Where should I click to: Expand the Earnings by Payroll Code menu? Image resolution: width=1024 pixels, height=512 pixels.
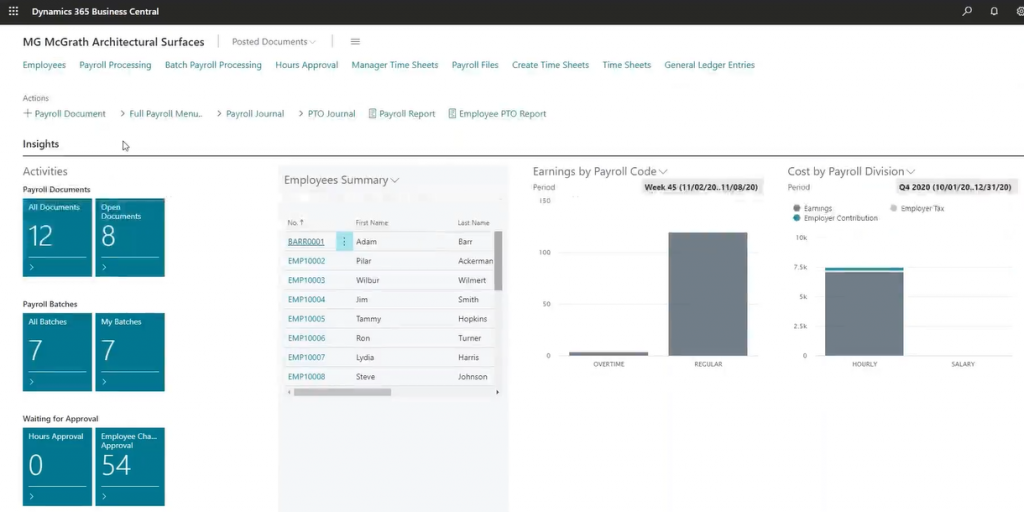[663, 171]
